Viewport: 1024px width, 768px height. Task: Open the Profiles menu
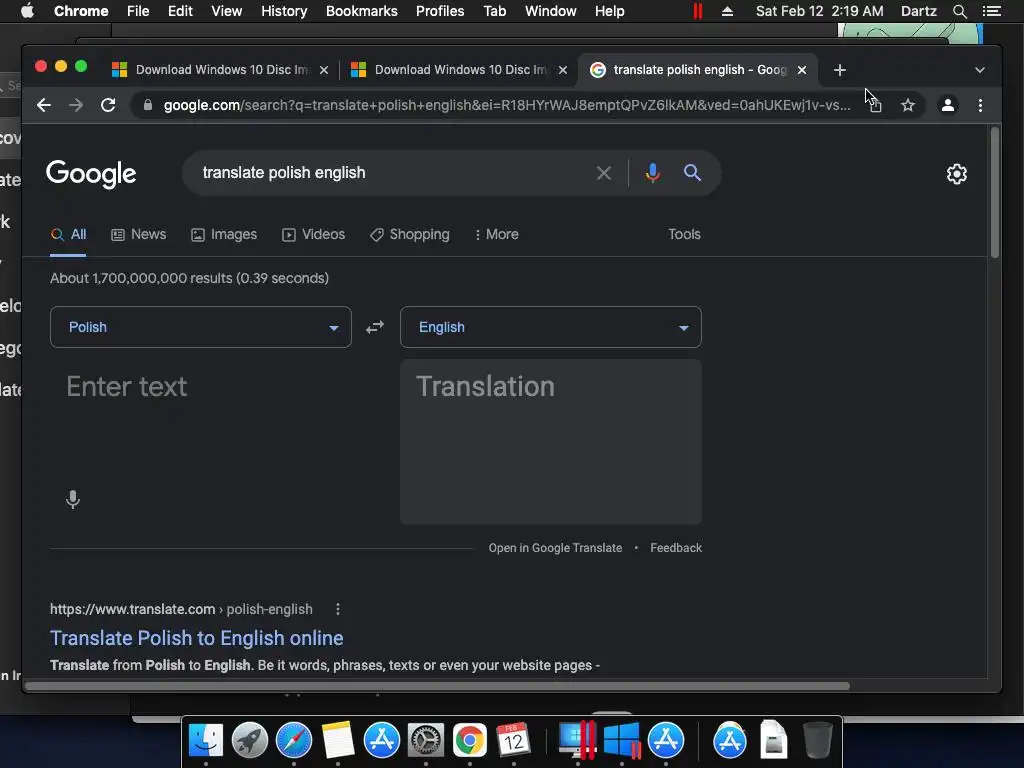pyautogui.click(x=440, y=11)
